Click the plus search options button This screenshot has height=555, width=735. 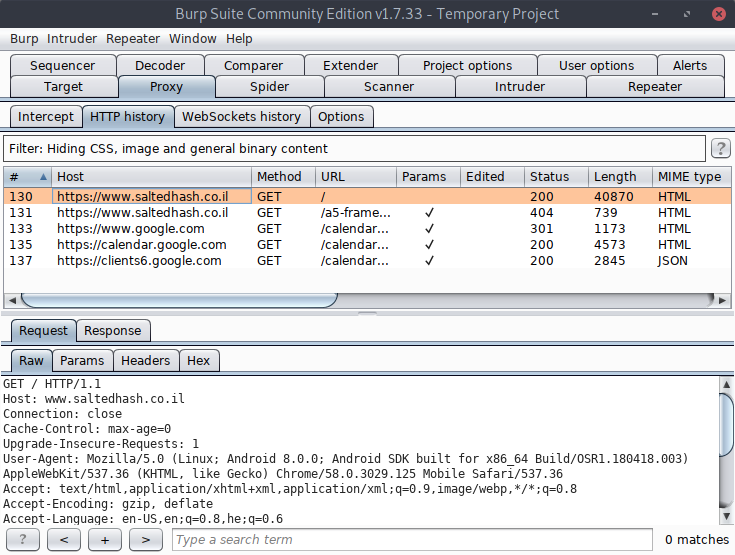pyautogui.click(x=105, y=540)
